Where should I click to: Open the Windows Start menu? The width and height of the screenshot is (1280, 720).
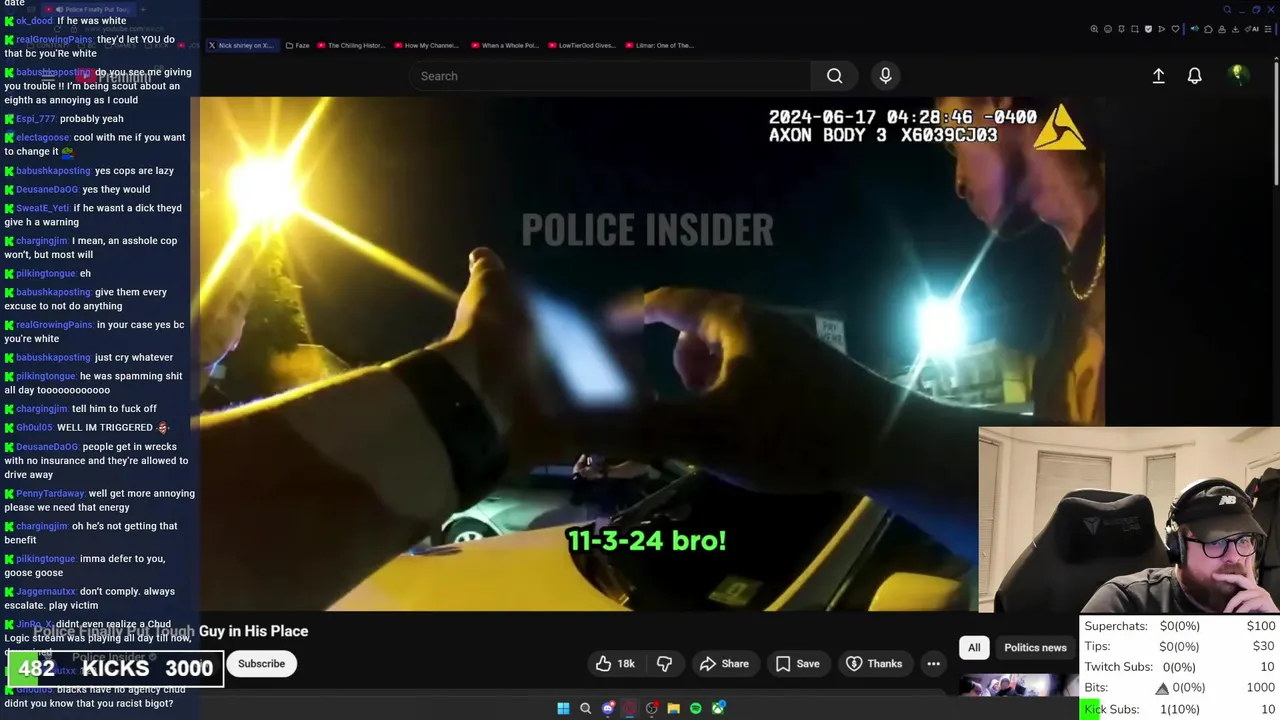click(563, 708)
